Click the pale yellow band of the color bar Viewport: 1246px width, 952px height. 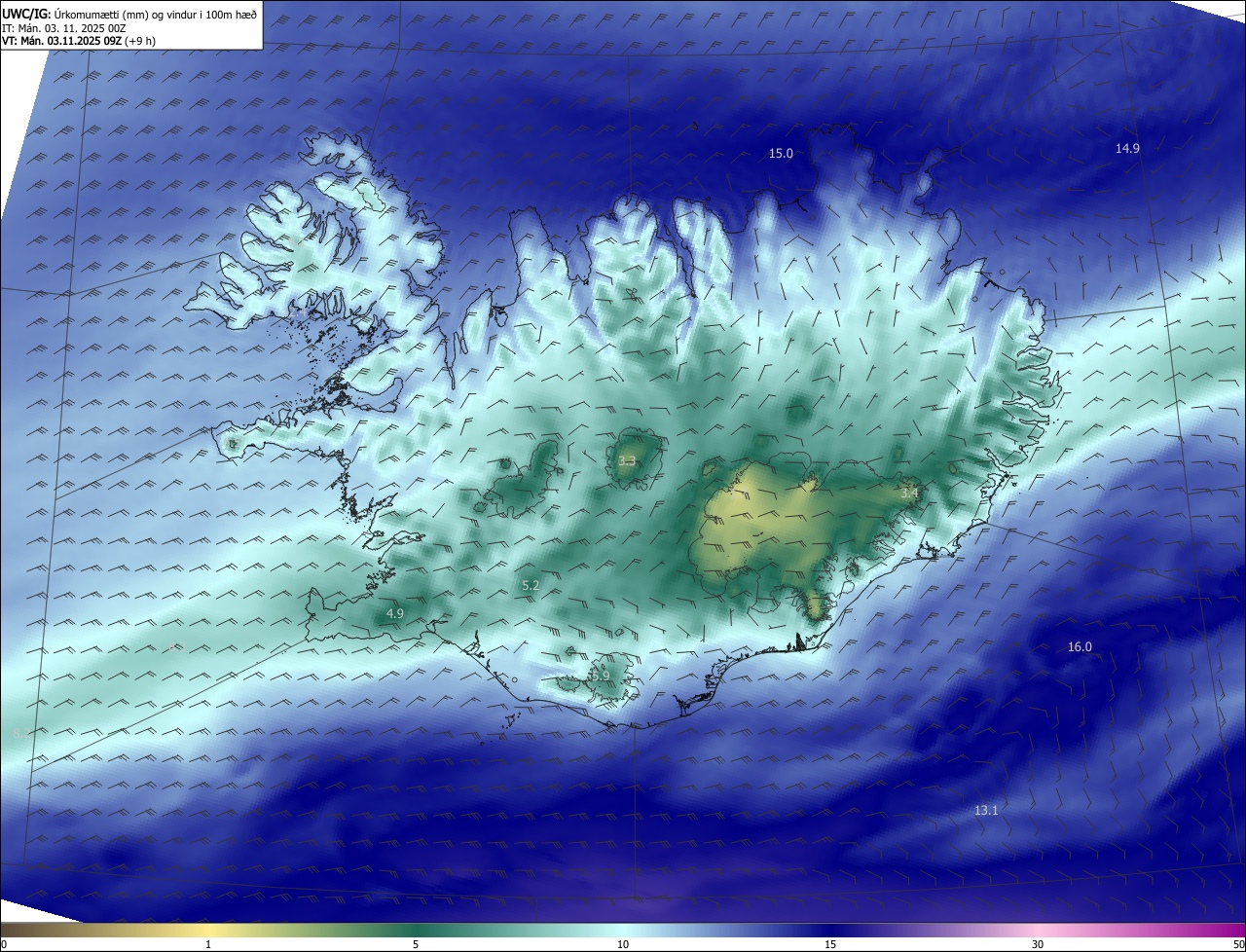click(x=208, y=930)
